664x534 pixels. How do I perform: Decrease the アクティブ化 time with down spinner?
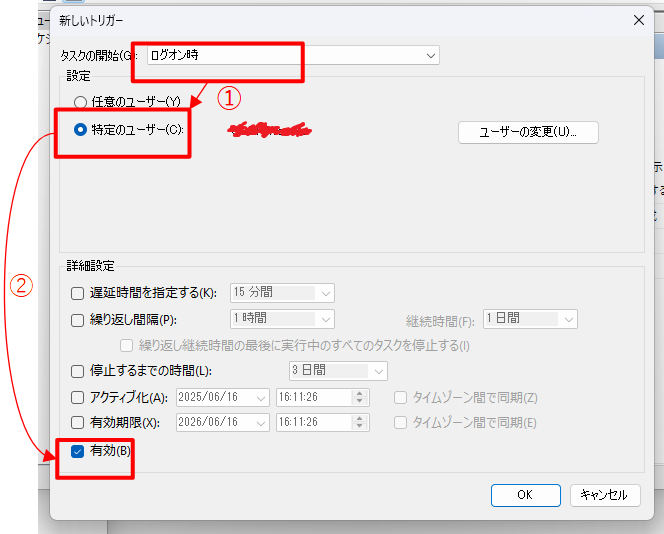point(360,401)
